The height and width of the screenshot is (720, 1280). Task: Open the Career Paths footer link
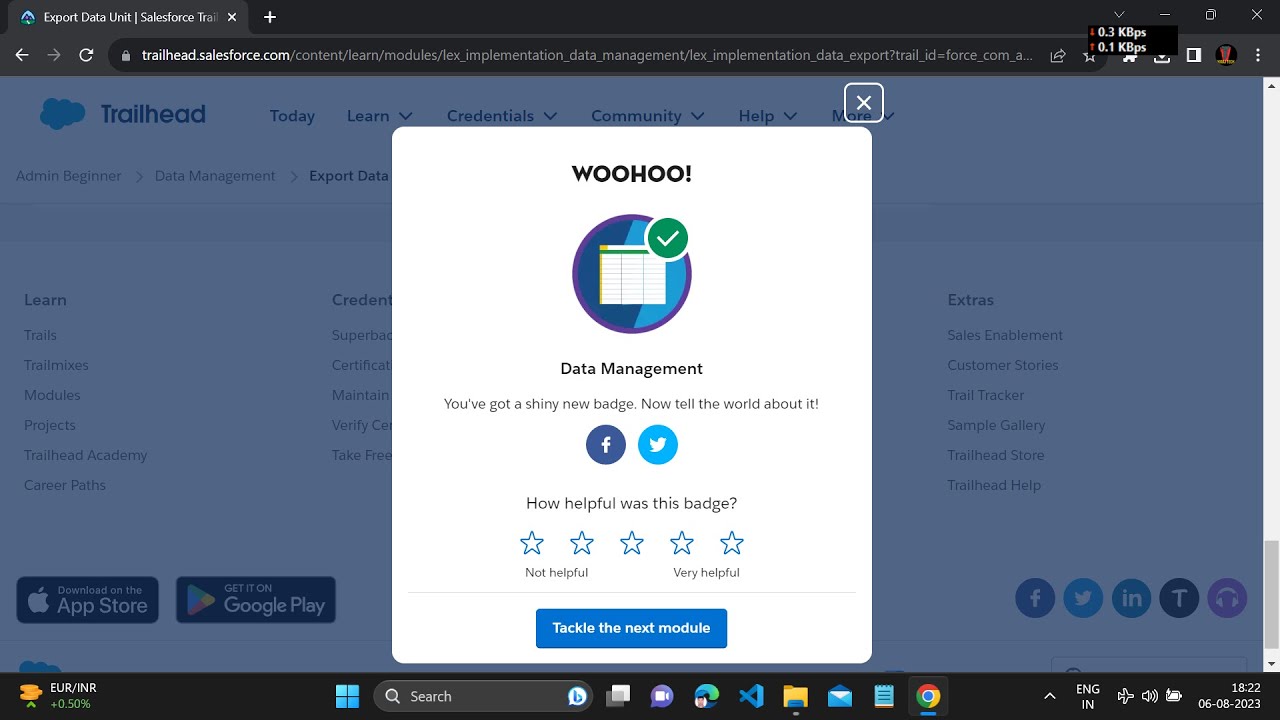pos(65,485)
